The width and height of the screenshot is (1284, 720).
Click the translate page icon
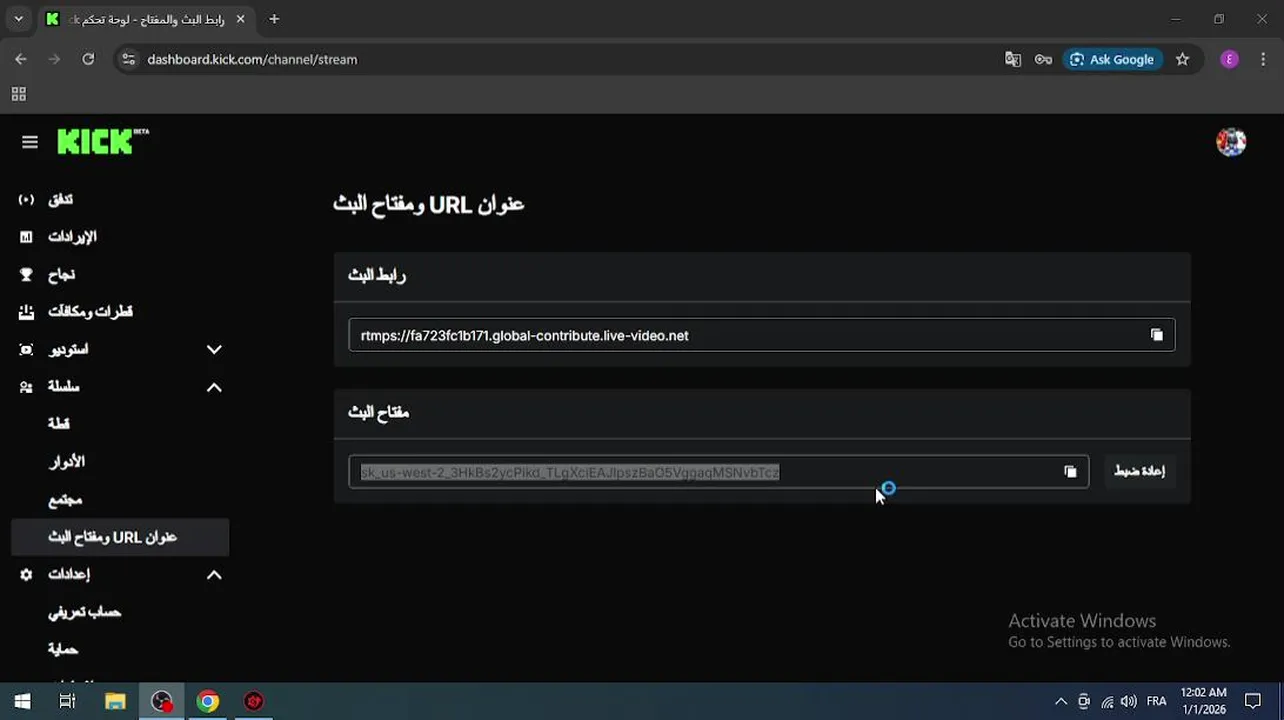[1013, 59]
